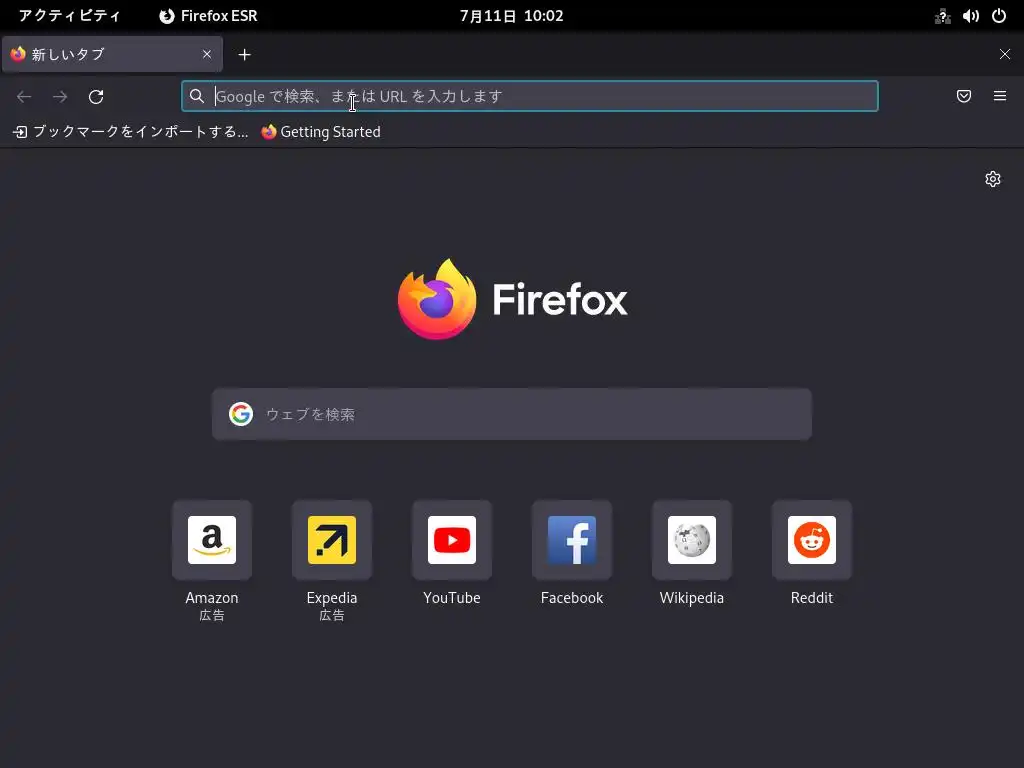Open the Expedia shortcut tile

(332, 540)
